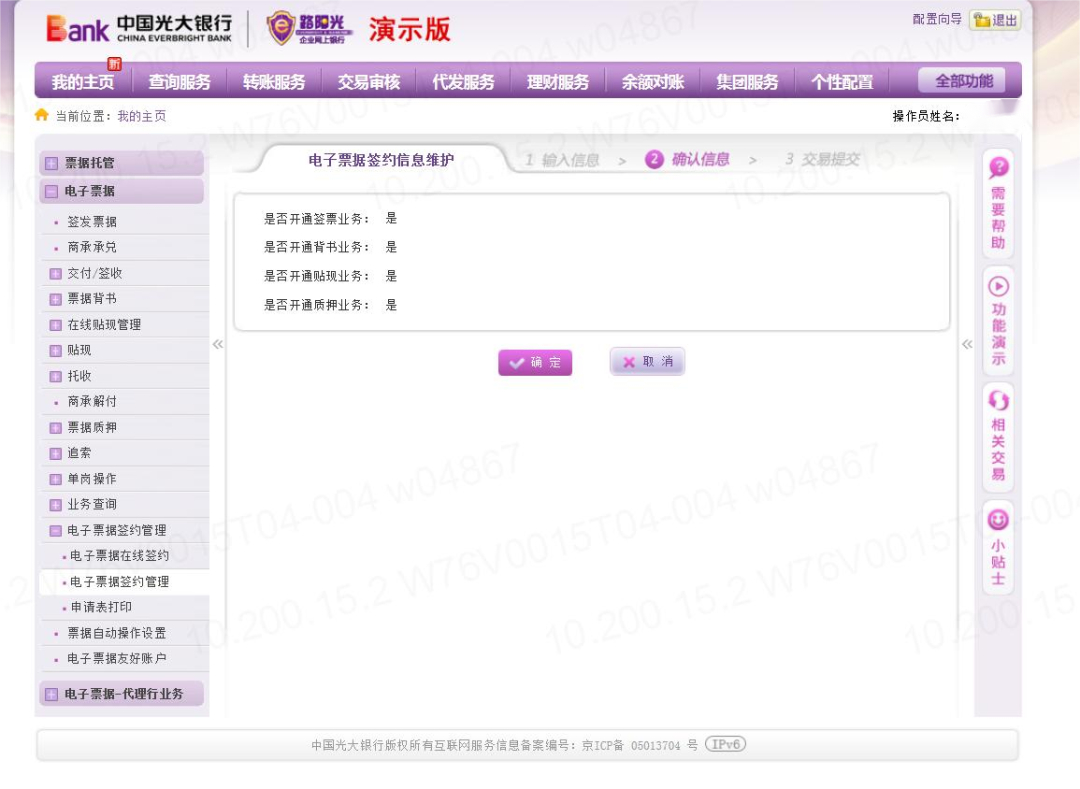Expand the 贴现 tree node
The width and height of the screenshot is (1080, 789).
(x=56, y=350)
